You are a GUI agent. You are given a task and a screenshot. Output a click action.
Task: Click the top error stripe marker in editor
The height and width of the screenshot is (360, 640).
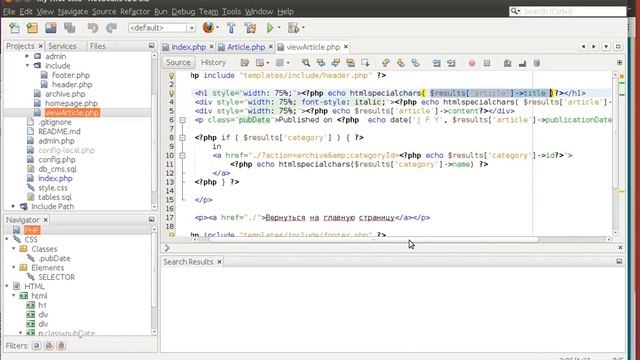click(622, 76)
